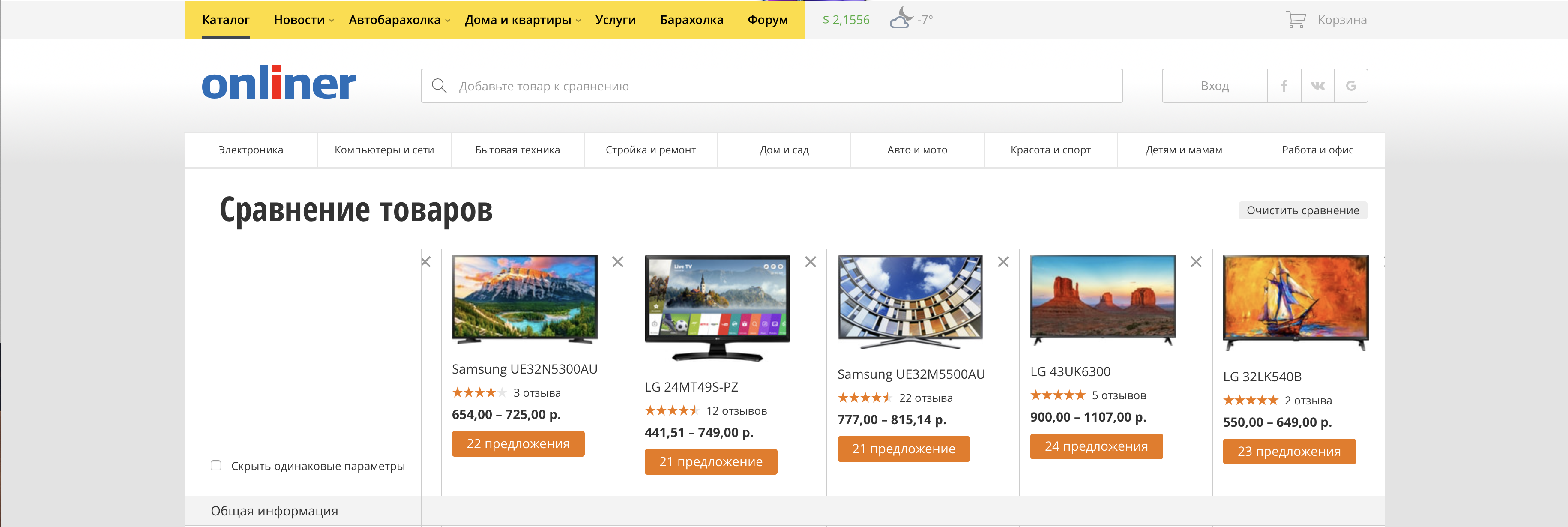Viewport: 1568px width, 527px height.
Task: View 3 отзыва for Samsung UE32N5300AU
Action: 537,392
